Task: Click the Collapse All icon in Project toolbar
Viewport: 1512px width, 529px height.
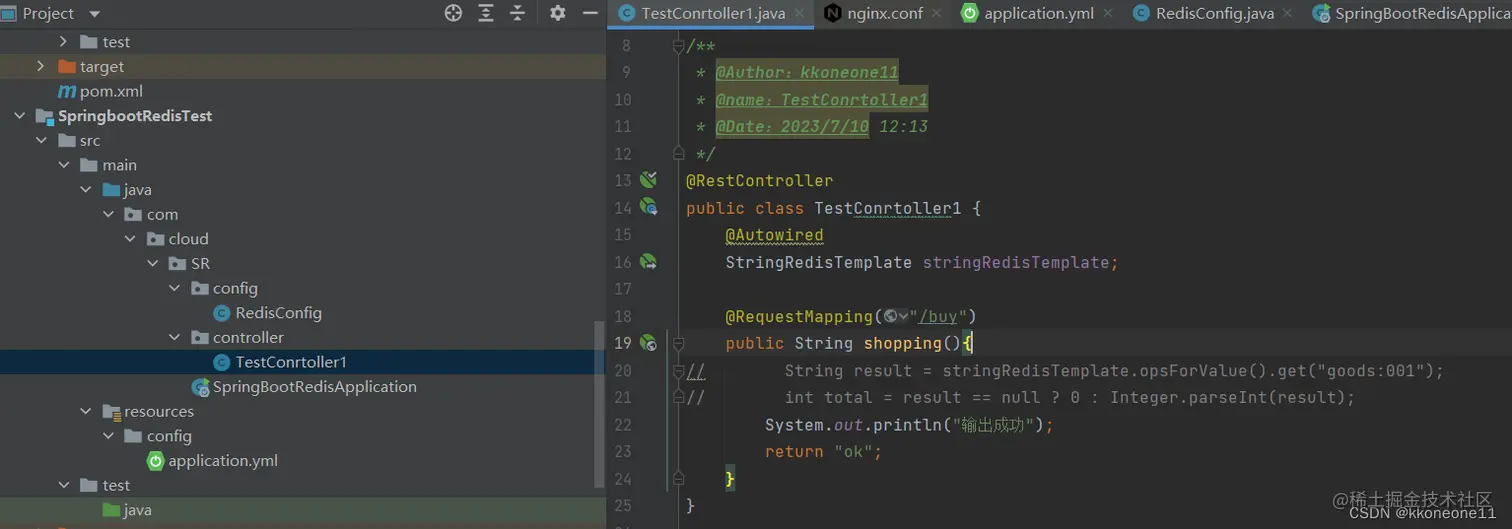Action: click(x=517, y=13)
